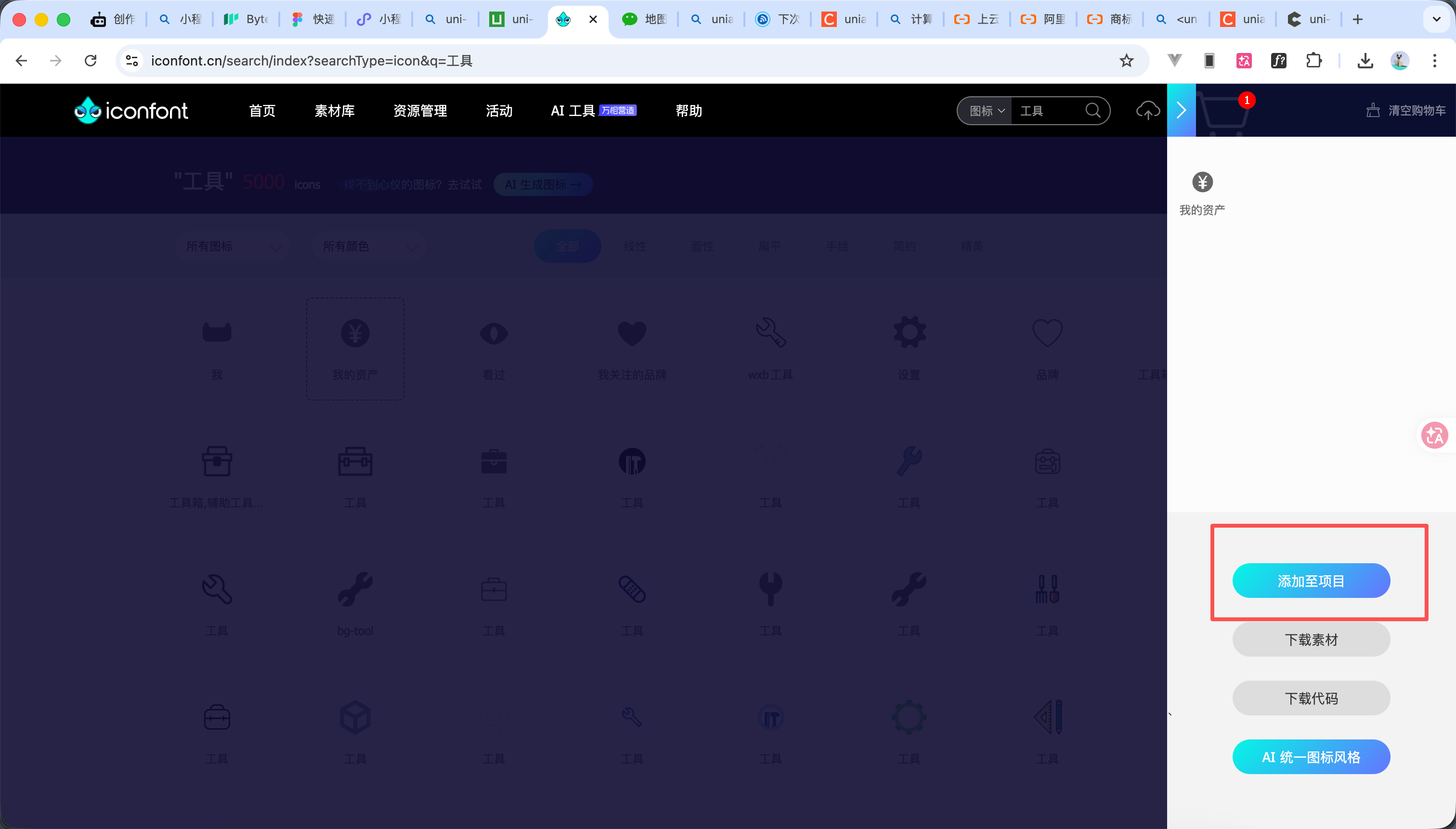Click the search magnifier icon
The height and width of the screenshot is (829, 1456).
[x=1092, y=110]
